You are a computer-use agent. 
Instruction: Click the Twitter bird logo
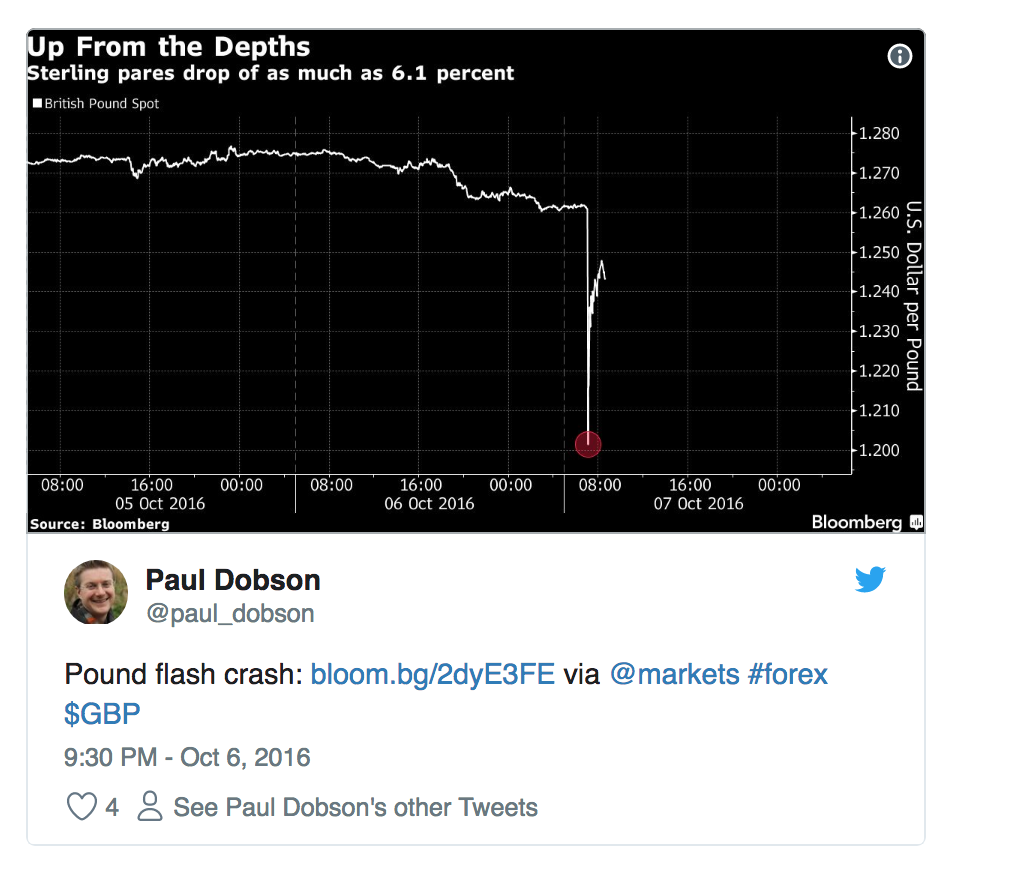(x=870, y=579)
